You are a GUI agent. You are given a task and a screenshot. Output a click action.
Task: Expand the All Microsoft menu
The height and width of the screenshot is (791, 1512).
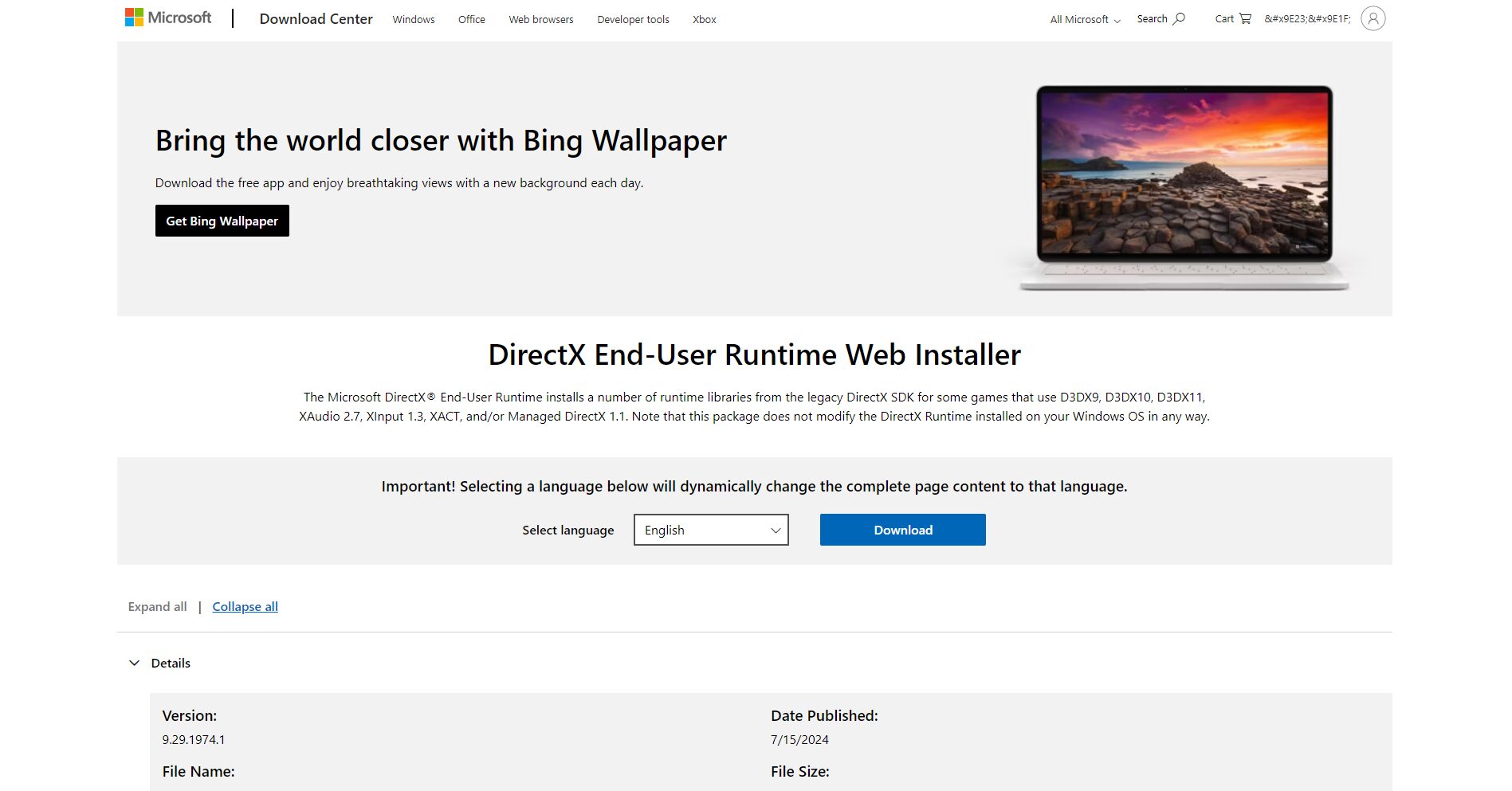tap(1085, 19)
